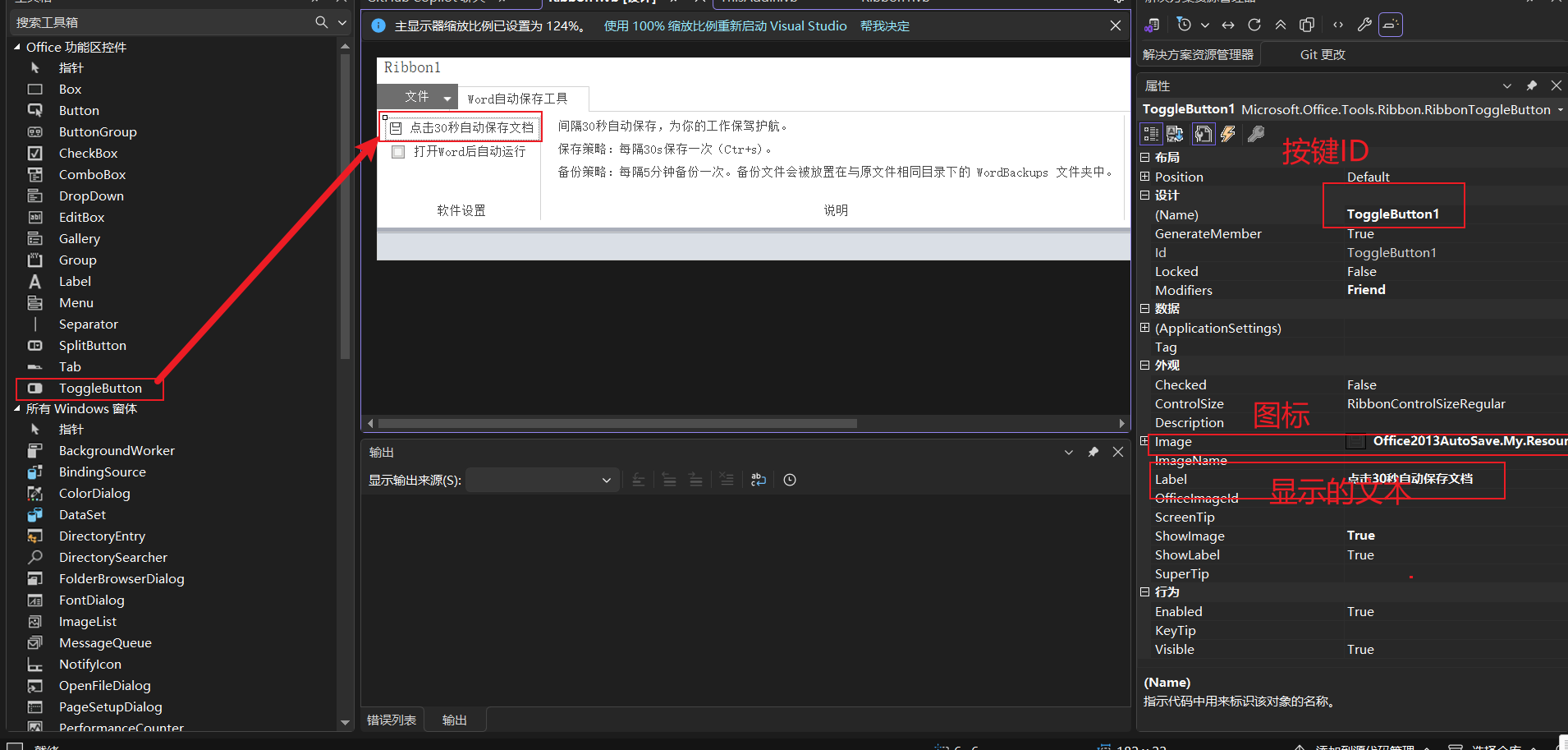The image size is (1568, 750).
Task: Pin the Properties window
Action: coord(1532,85)
